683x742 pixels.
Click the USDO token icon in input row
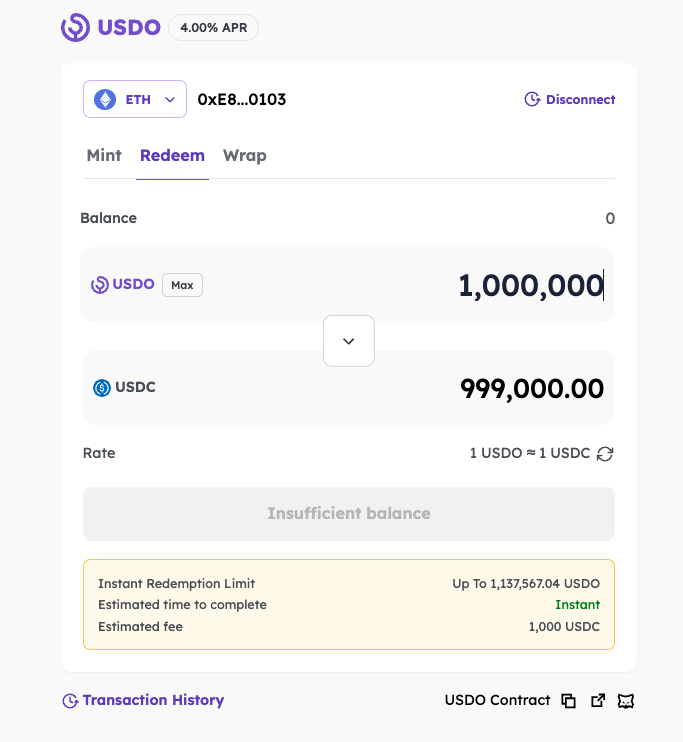coord(99,285)
